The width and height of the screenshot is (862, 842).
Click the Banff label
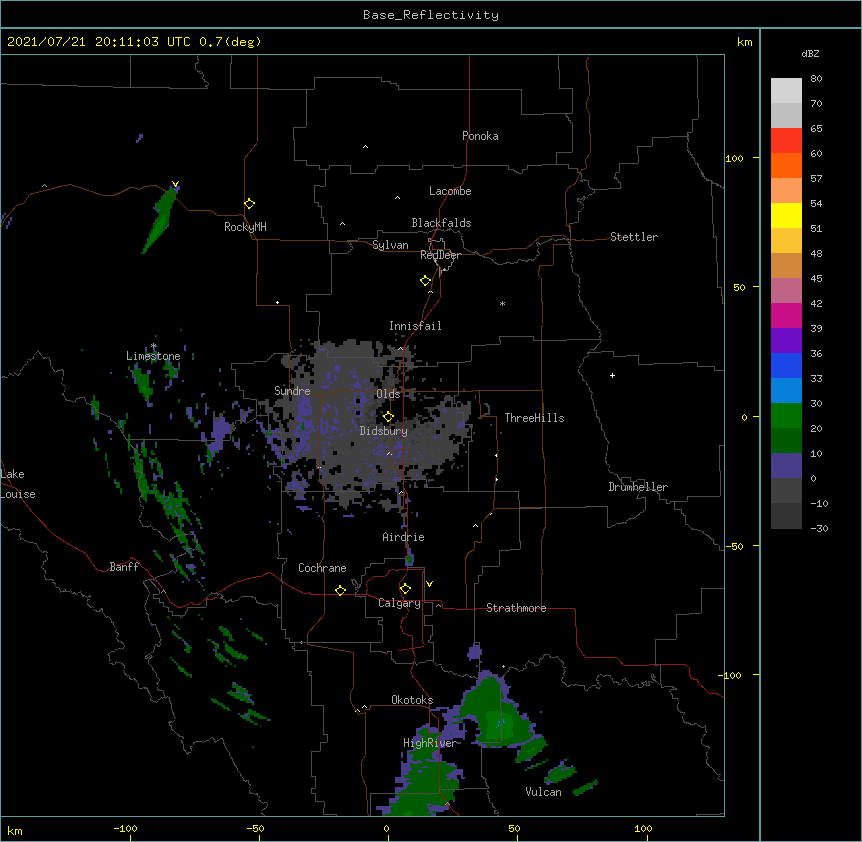(x=124, y=567)
